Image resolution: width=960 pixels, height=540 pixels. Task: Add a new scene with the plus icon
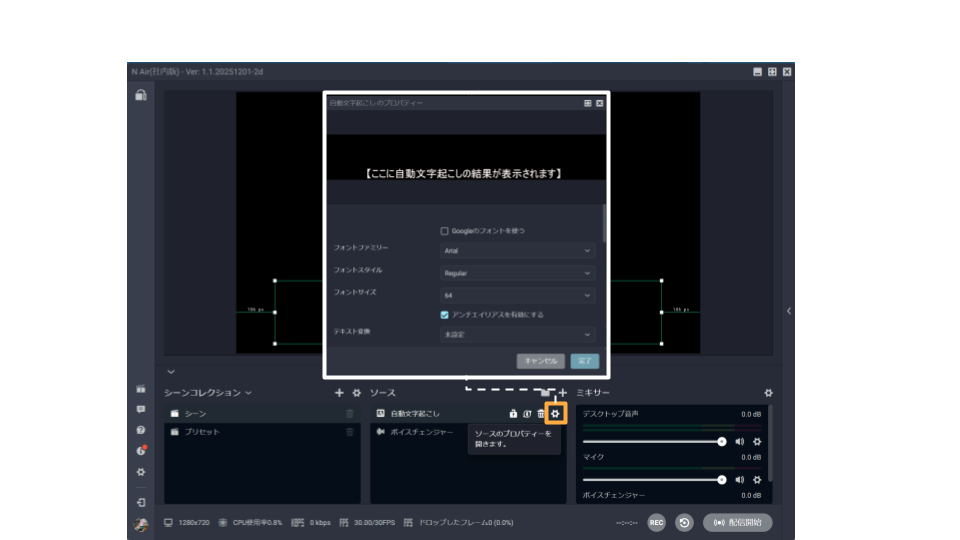click(339, 392)
